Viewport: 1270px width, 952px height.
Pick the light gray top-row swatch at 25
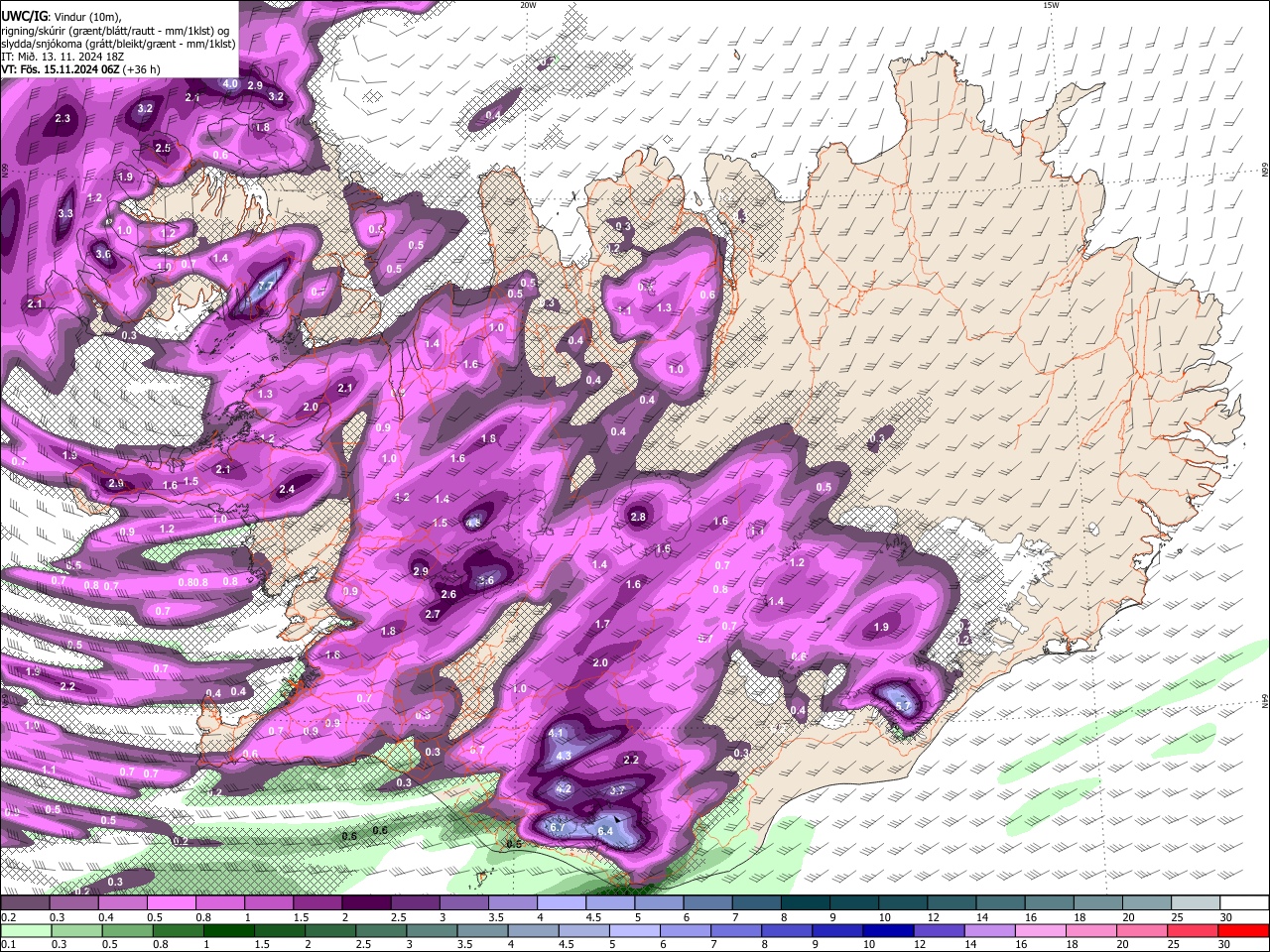click(1196, 903)
